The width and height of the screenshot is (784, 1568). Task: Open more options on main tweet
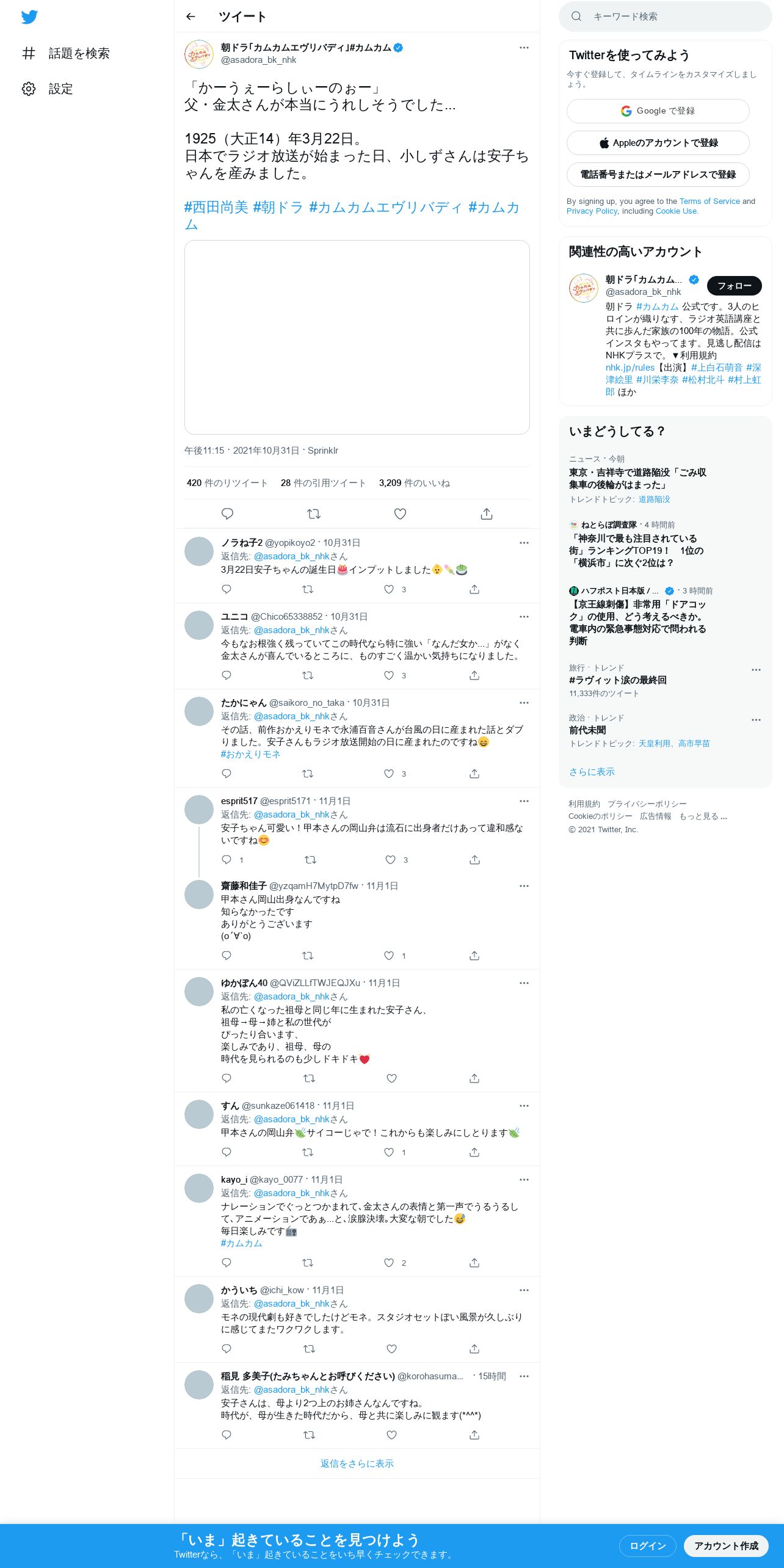(524, 48)
